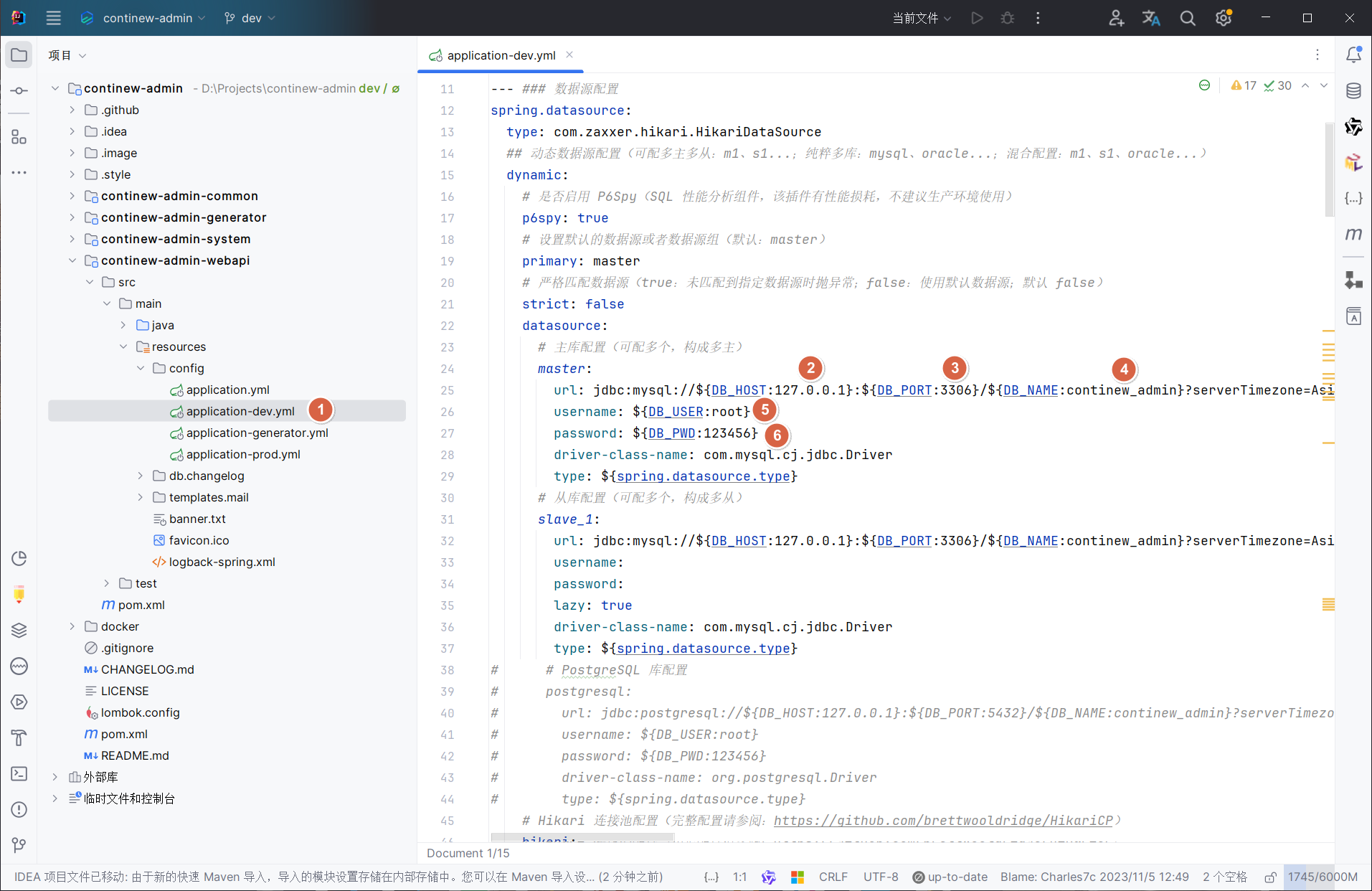Screen dimensions: 1372x891
Task: Open the Database tool window
Action: point(1353,91)
